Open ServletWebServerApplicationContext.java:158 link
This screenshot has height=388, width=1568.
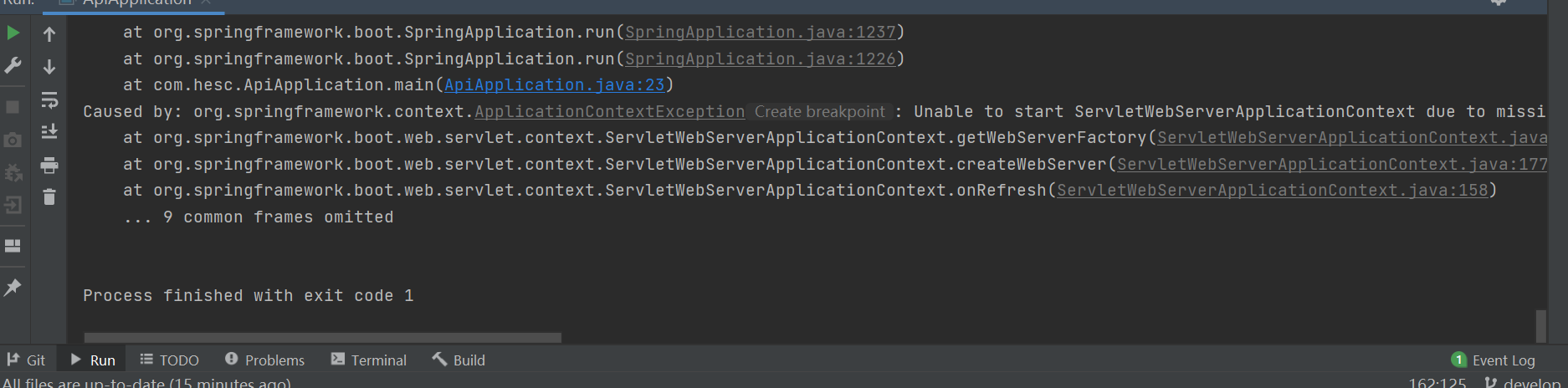[1273, 191]
